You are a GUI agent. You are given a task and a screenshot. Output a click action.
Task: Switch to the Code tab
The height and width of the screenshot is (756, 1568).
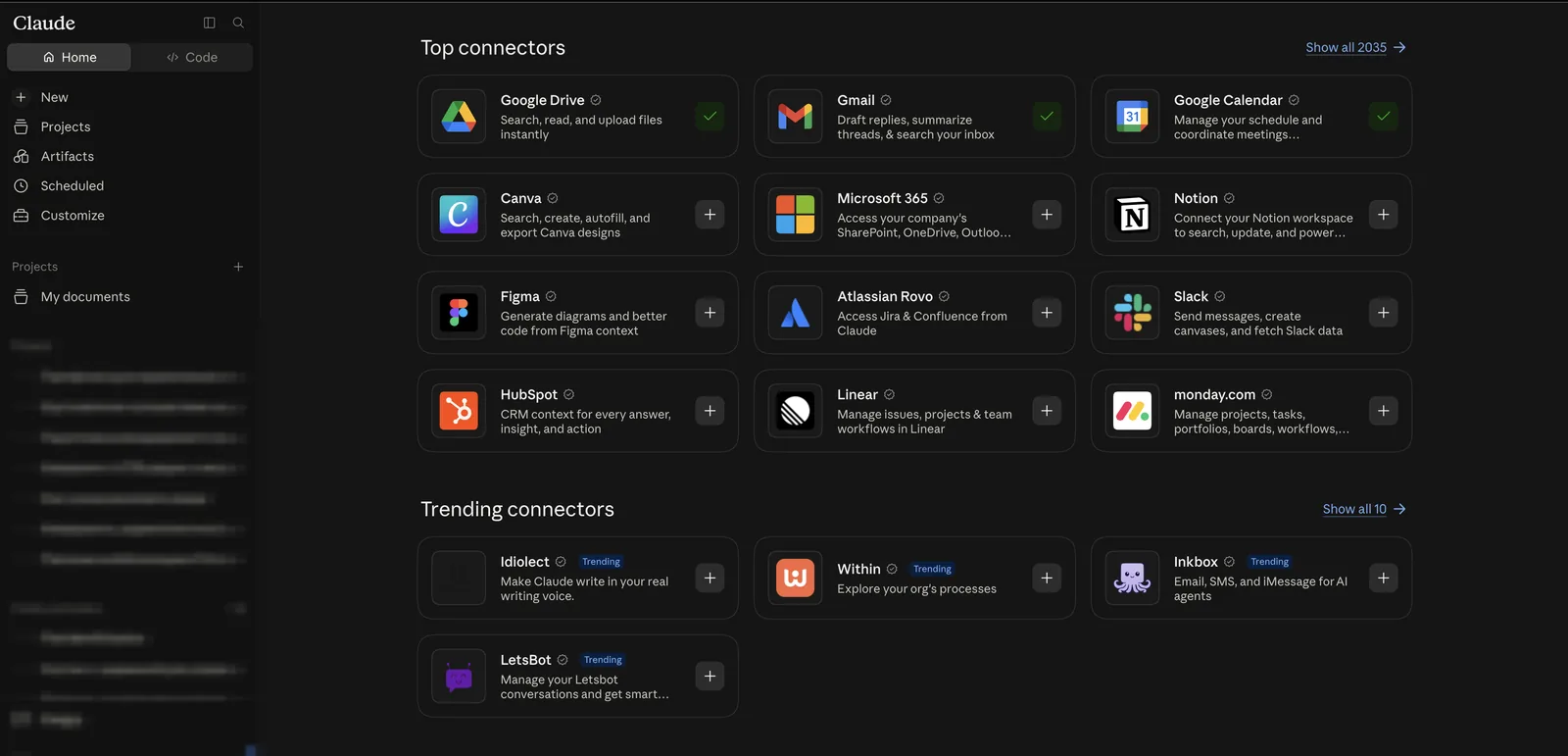click(x=192, y=57)
